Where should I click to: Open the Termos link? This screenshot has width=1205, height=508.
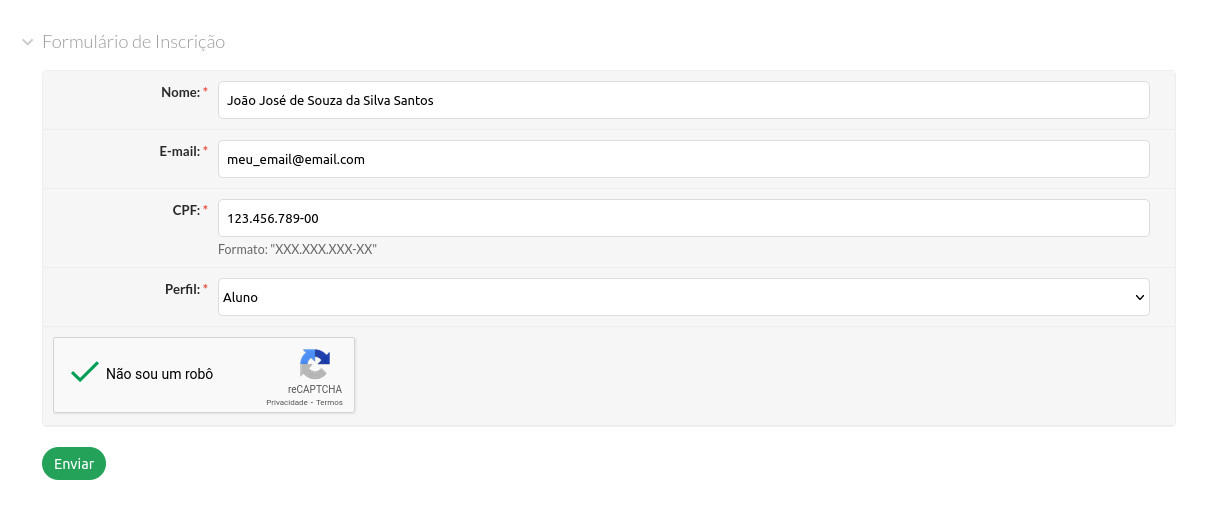pyautogui.click(x=330, y=403)
